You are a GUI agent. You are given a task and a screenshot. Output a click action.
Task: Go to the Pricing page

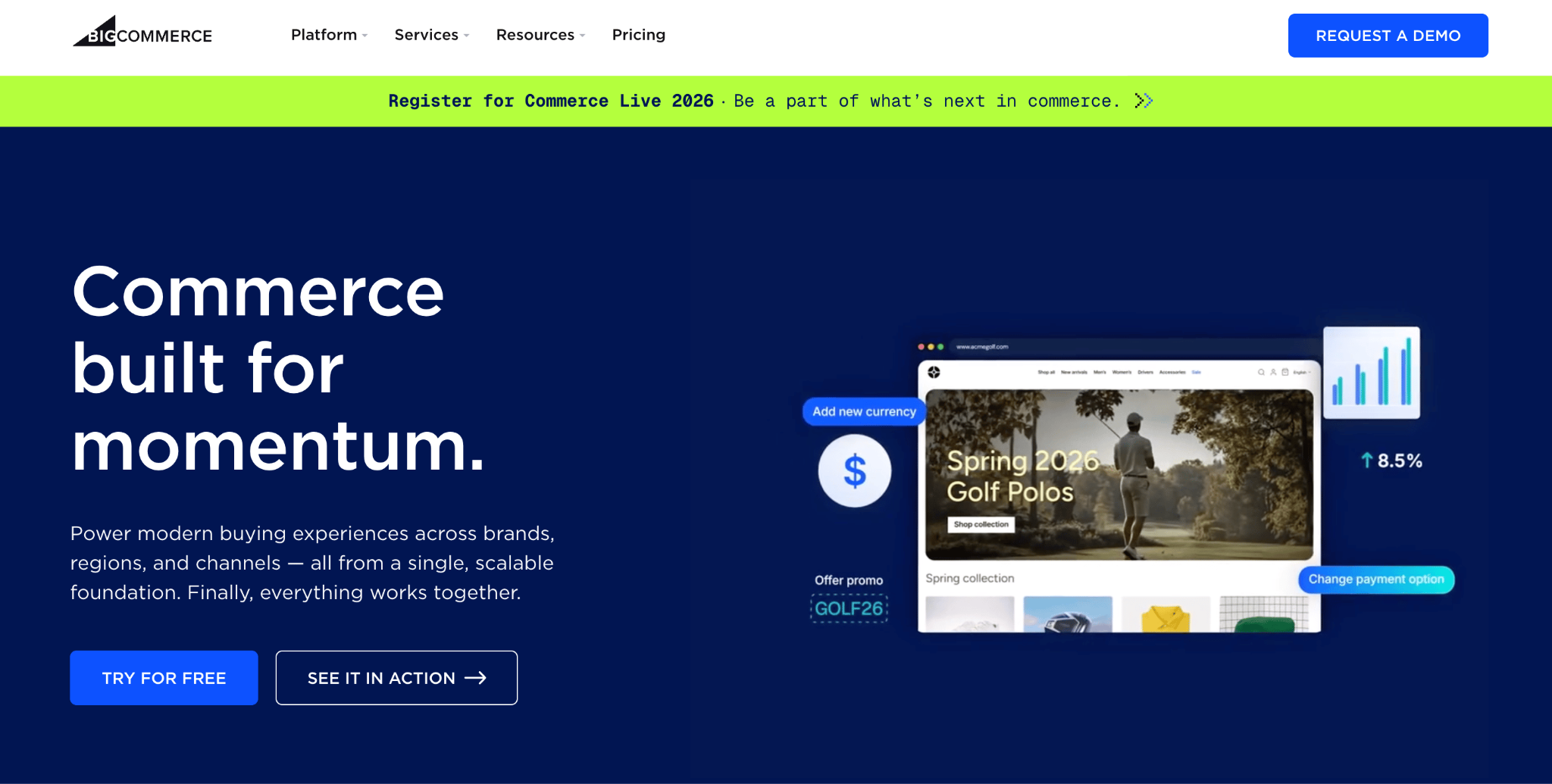click(639, 35)
